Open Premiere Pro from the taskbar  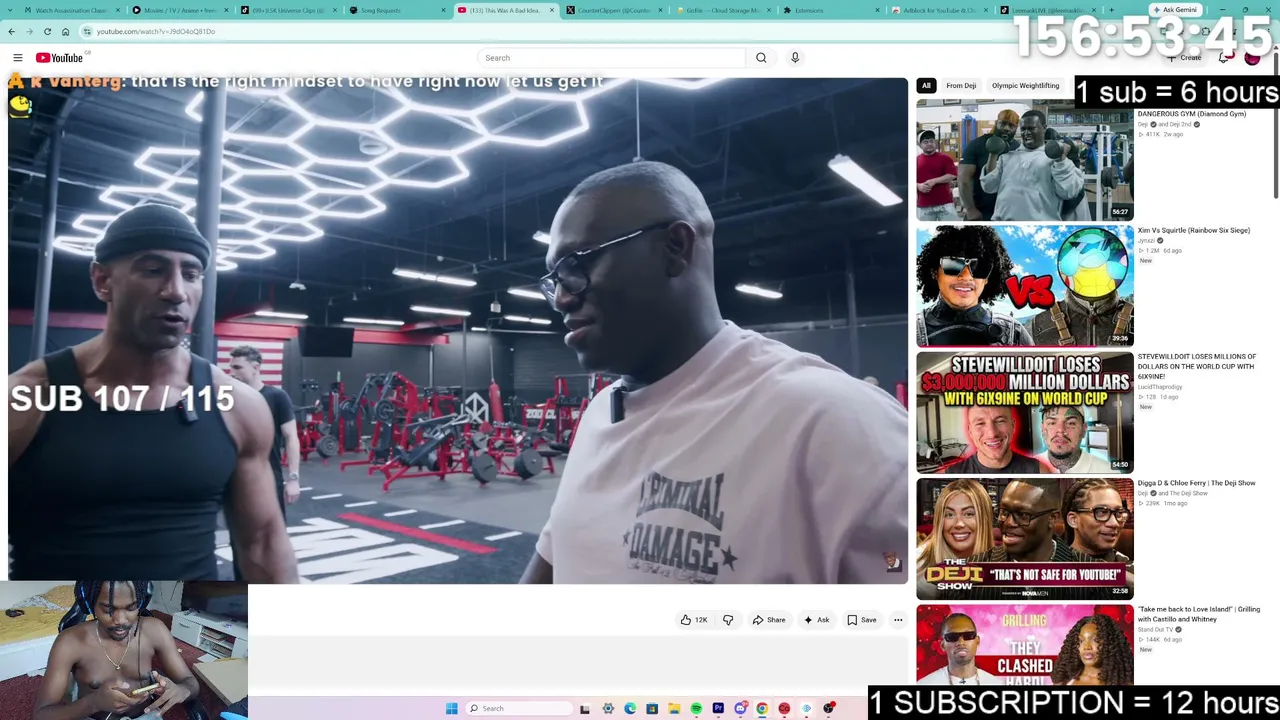point(718,709)
